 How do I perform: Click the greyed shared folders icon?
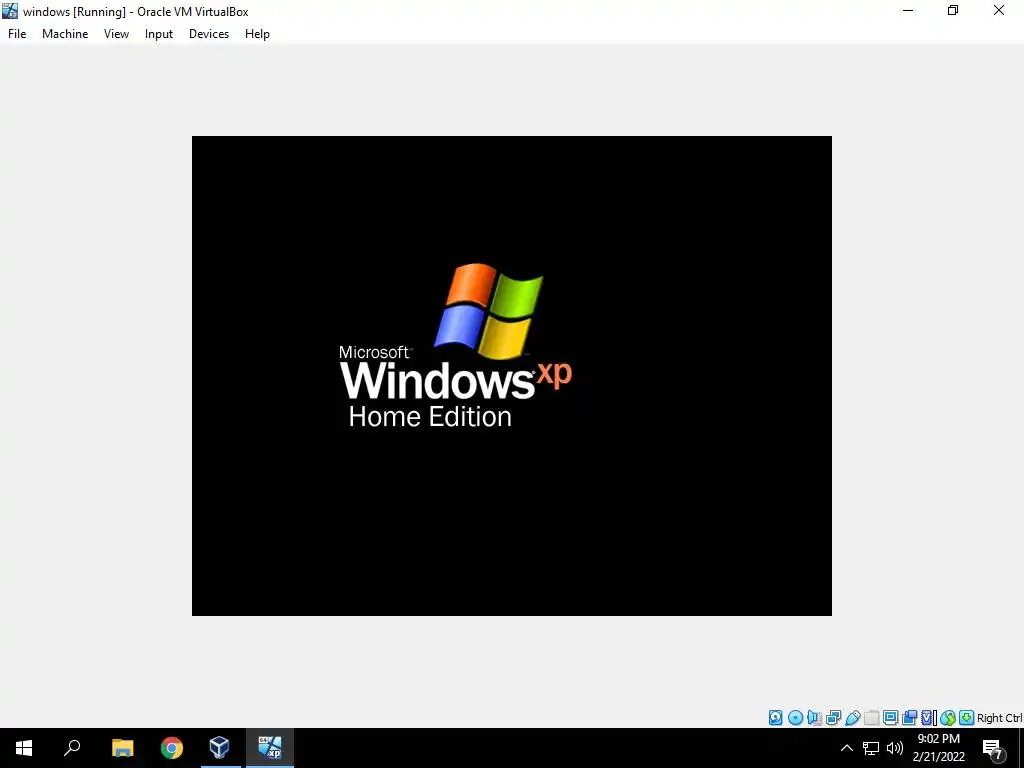point(871,718)
